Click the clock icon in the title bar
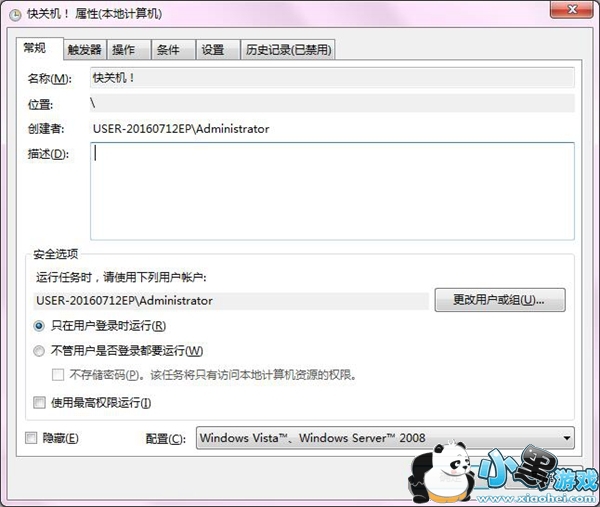 (15, 15)
